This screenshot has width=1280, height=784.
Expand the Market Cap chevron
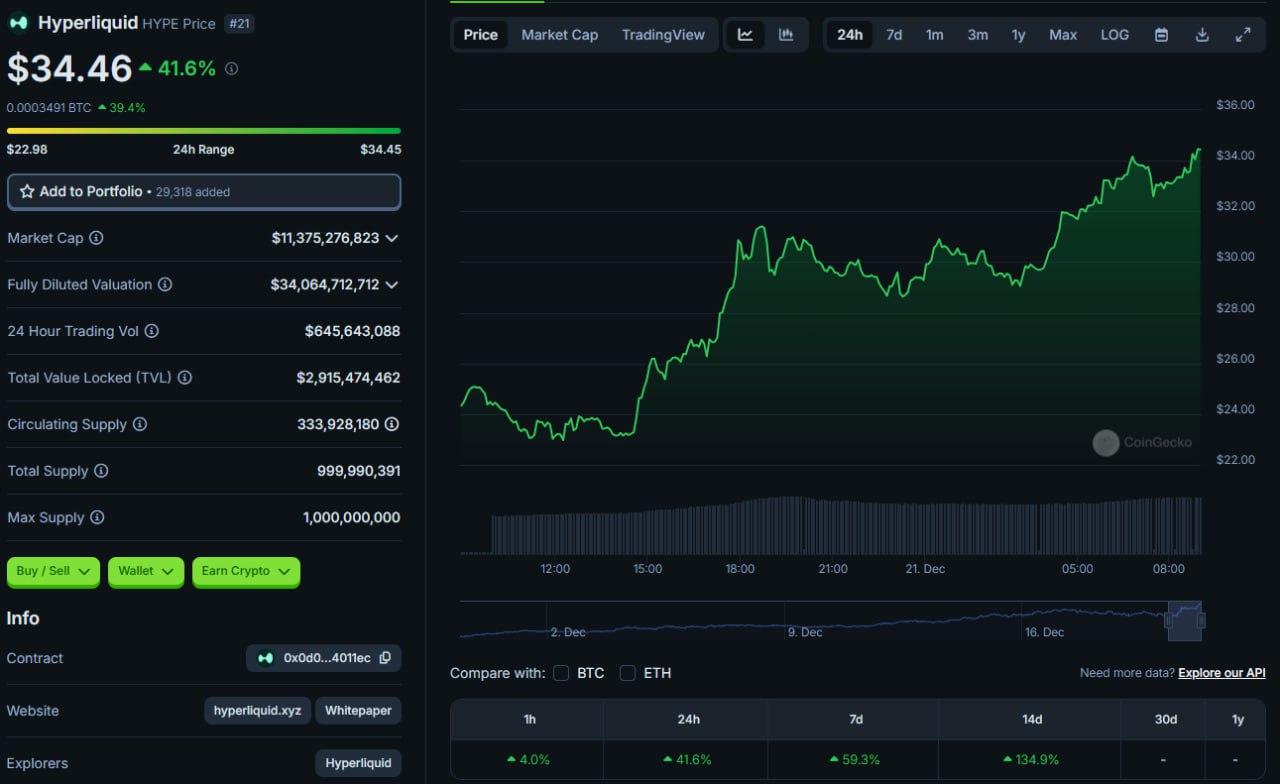pyautogui.click(x=392, y=238)
